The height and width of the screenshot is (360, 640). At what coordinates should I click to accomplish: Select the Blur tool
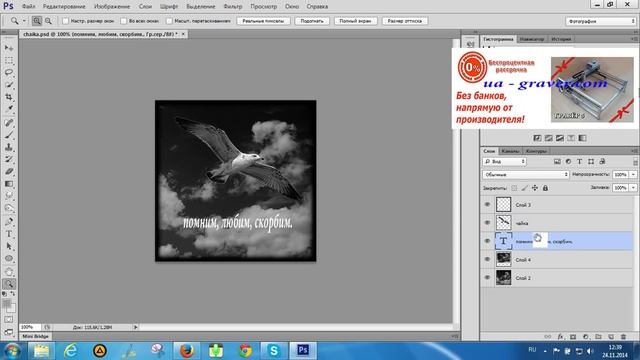tap(9, 196)
